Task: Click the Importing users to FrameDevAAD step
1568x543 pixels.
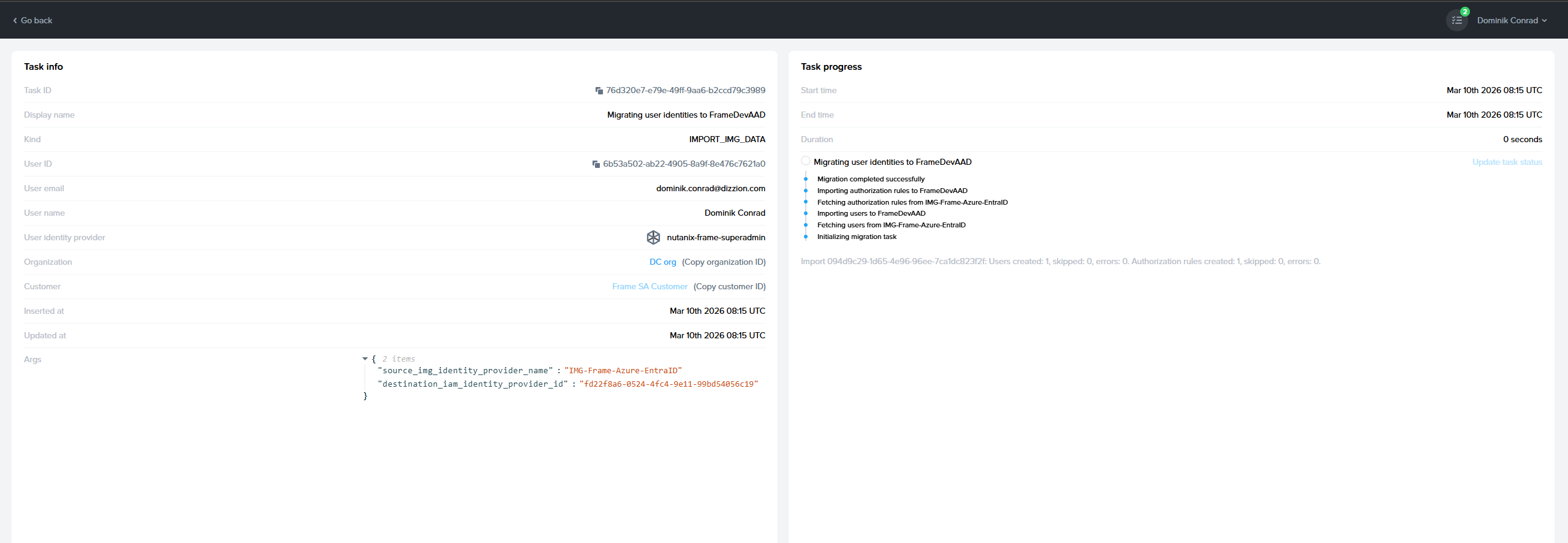Action: pos(871,213)
